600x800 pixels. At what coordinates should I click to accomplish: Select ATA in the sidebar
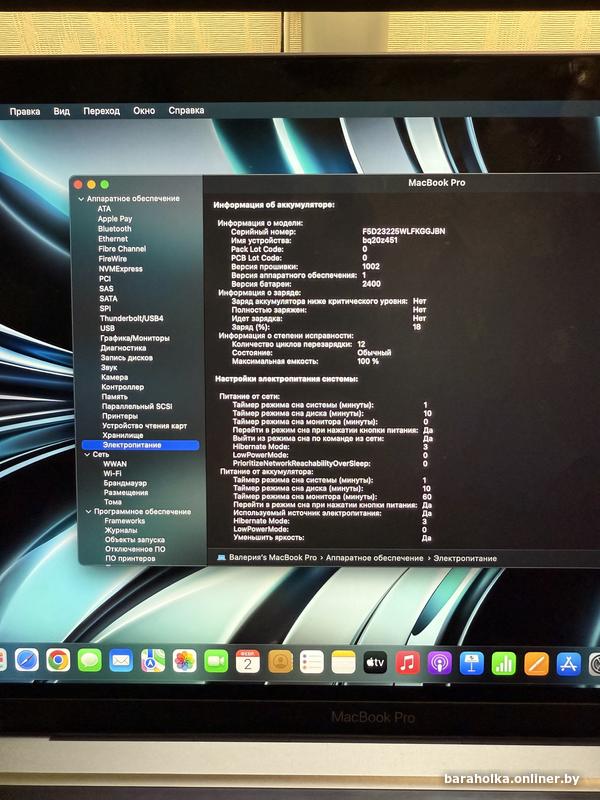pos(104,209)
